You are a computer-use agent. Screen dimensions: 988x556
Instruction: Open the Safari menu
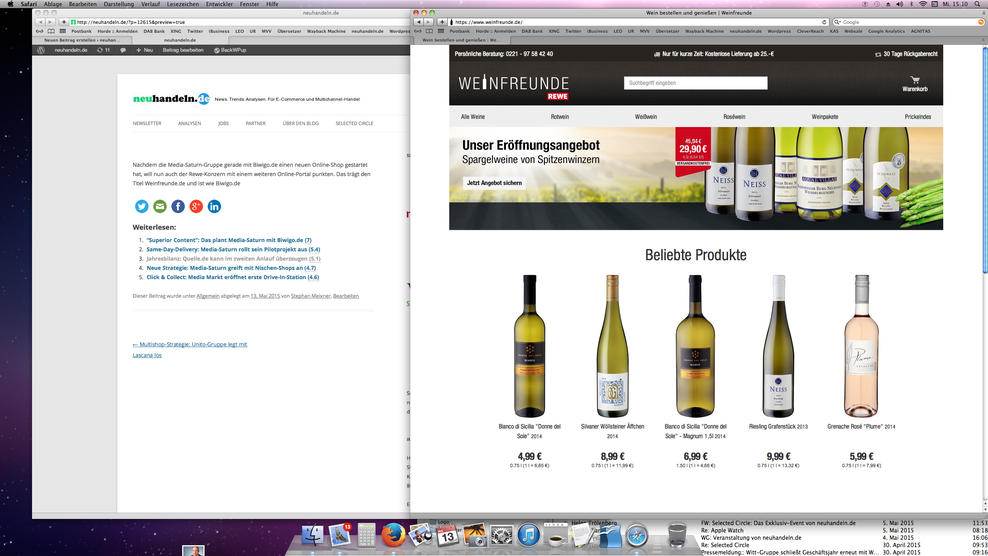tap(28, 4)
